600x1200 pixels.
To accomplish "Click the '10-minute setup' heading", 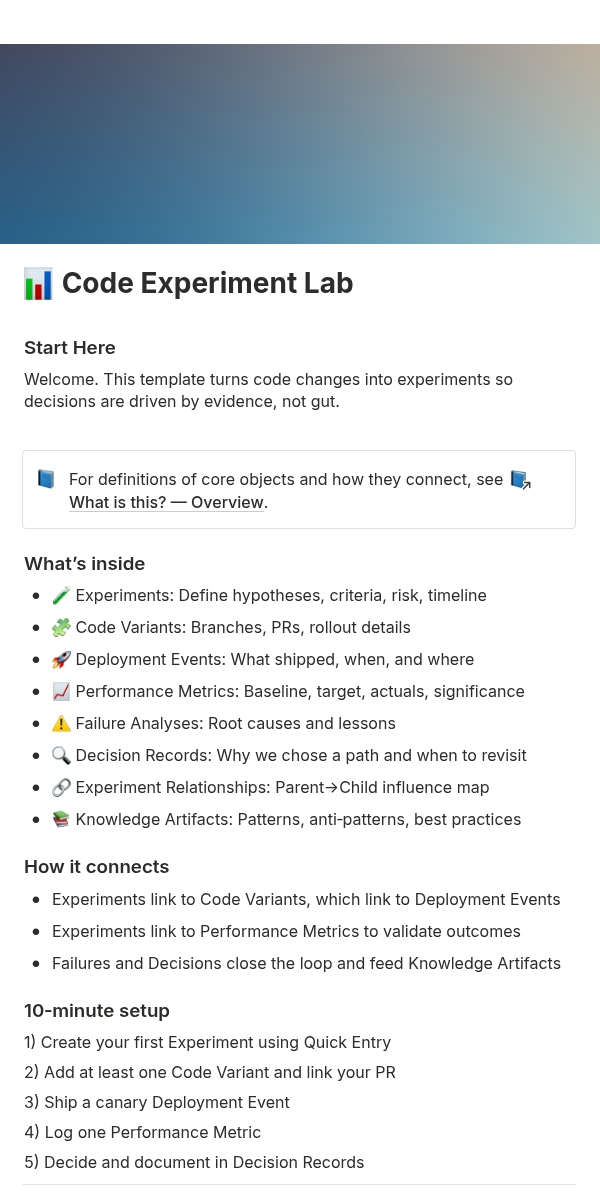I will pos(97,1011).
